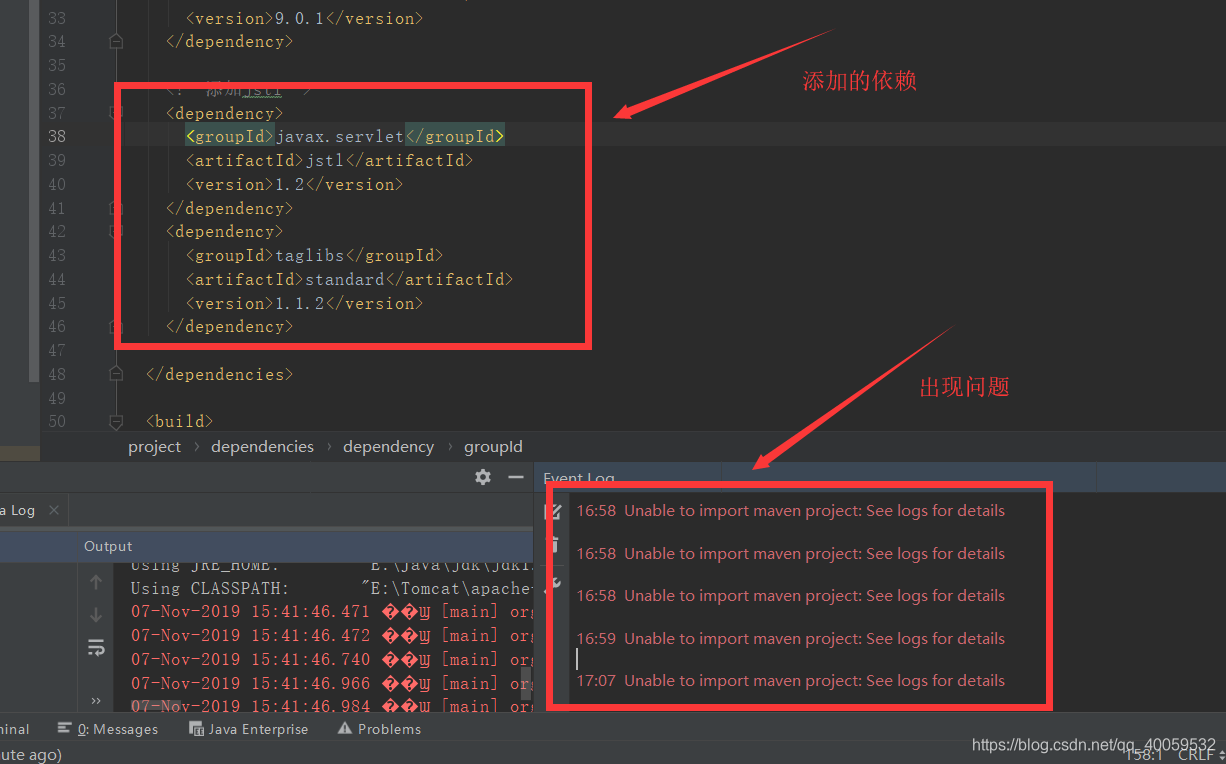Select 'groupId' in the breadcrumb bar
Screen dimensions: 1226x764
point(493,447)
